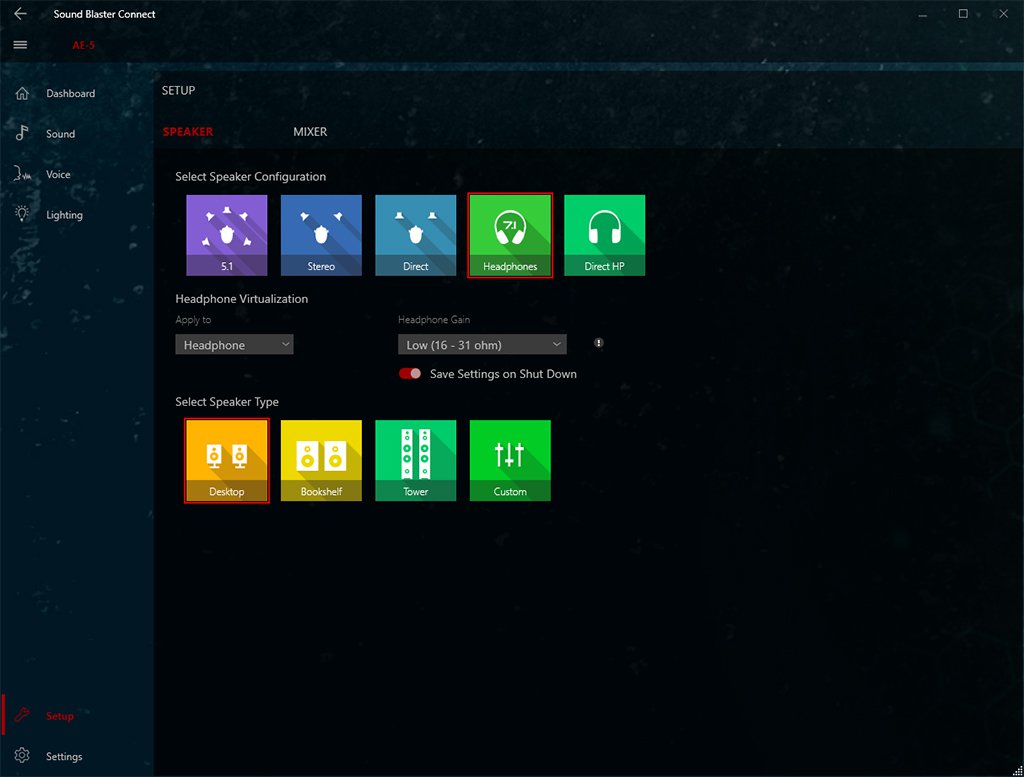
Task: Switch to the MIXER tab
Action: pyautogui.click(x=310, y=132)
